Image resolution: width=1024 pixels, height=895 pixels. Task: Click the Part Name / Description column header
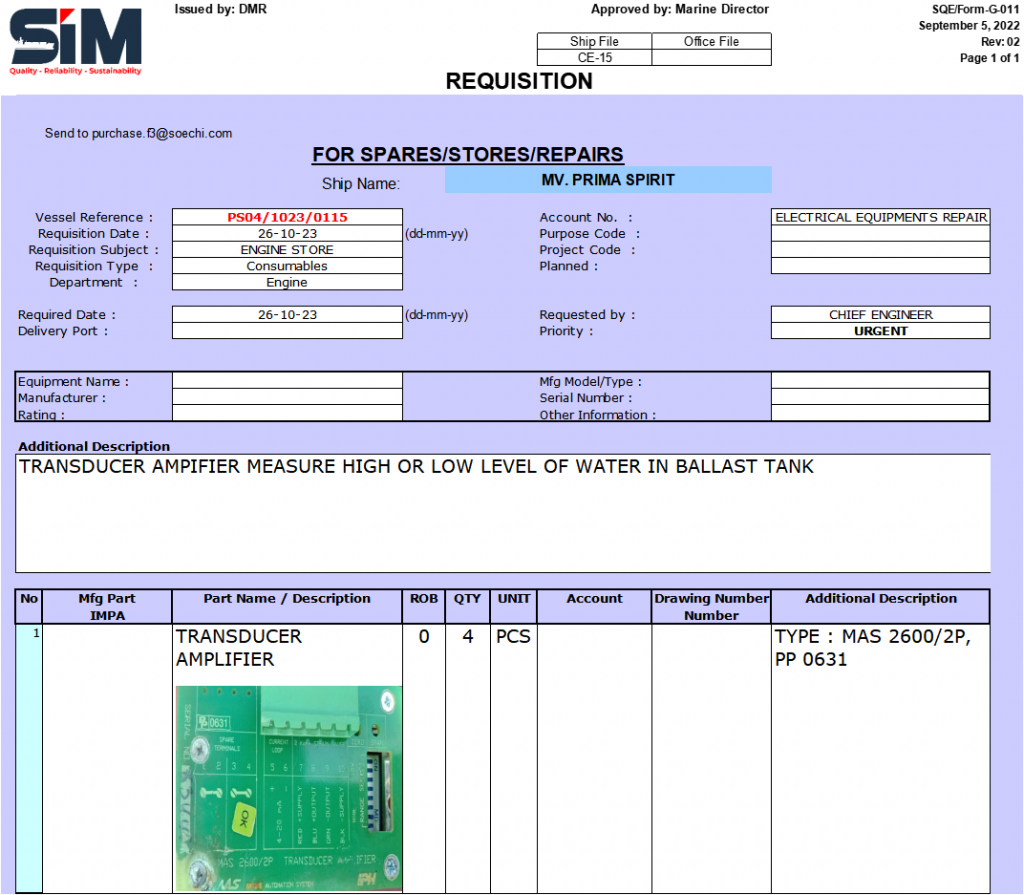pos(287,599)
